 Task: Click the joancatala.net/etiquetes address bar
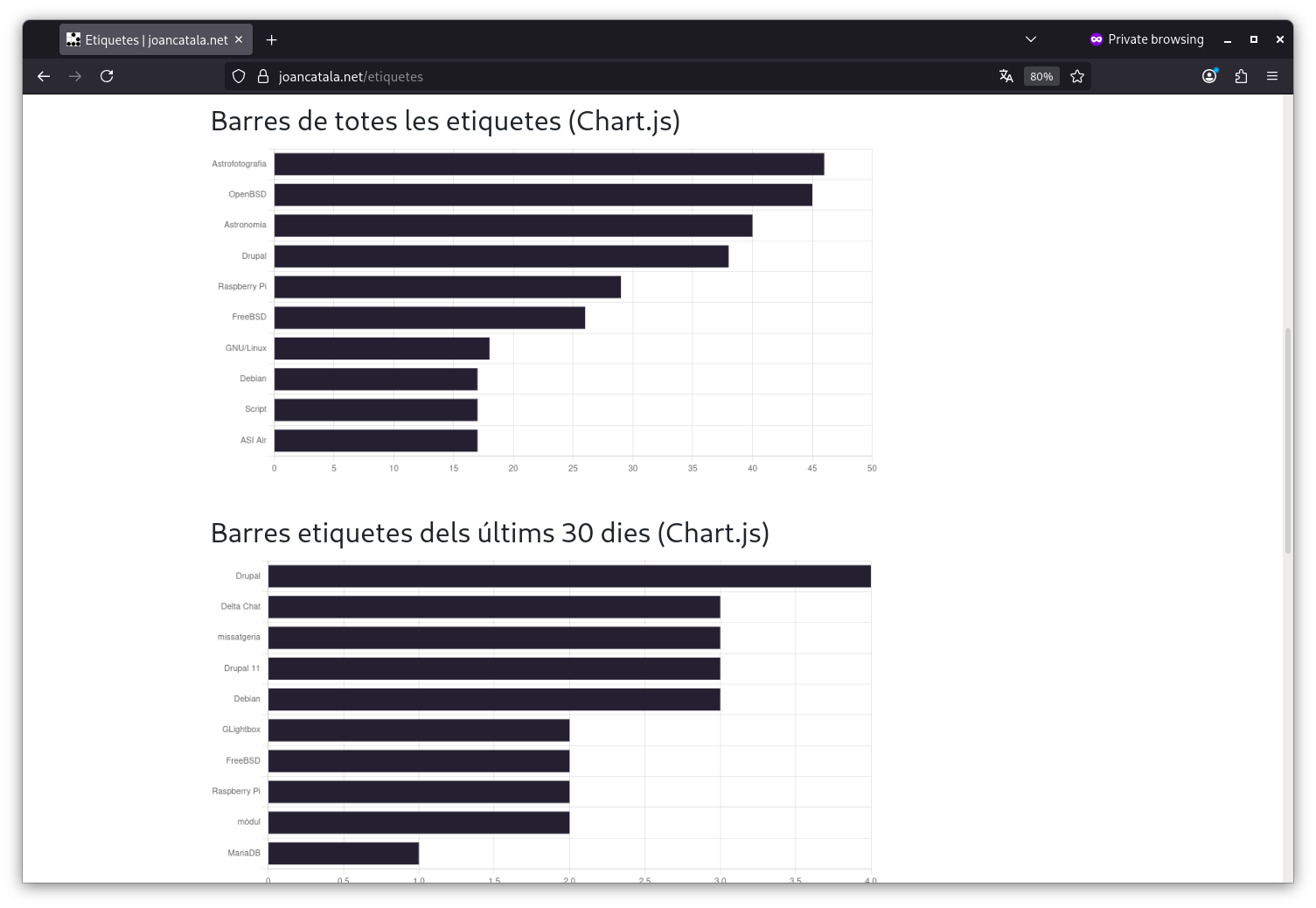(x=612, y=76)
